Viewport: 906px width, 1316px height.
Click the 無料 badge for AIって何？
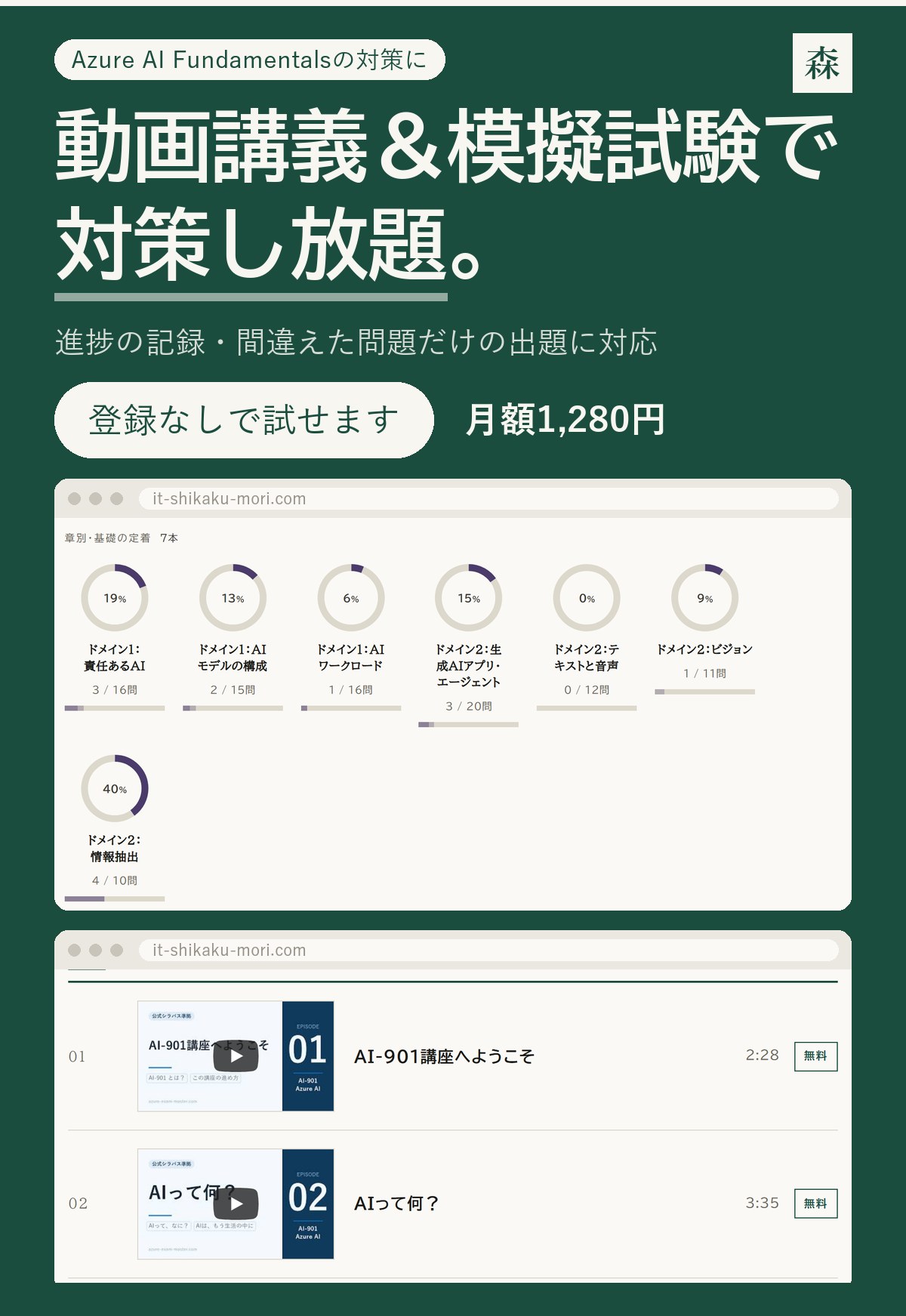point(815,1204)
